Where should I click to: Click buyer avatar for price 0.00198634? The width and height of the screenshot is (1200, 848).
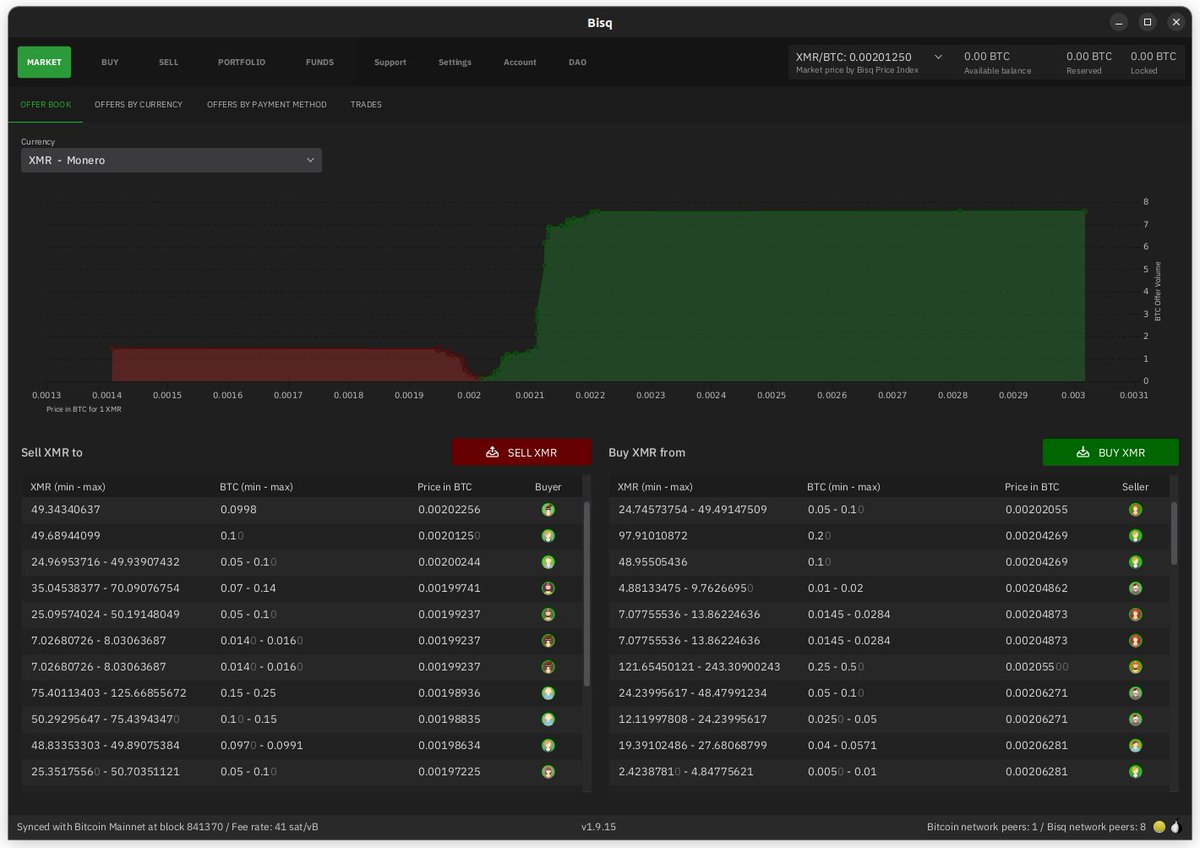[x=548, y=745]
